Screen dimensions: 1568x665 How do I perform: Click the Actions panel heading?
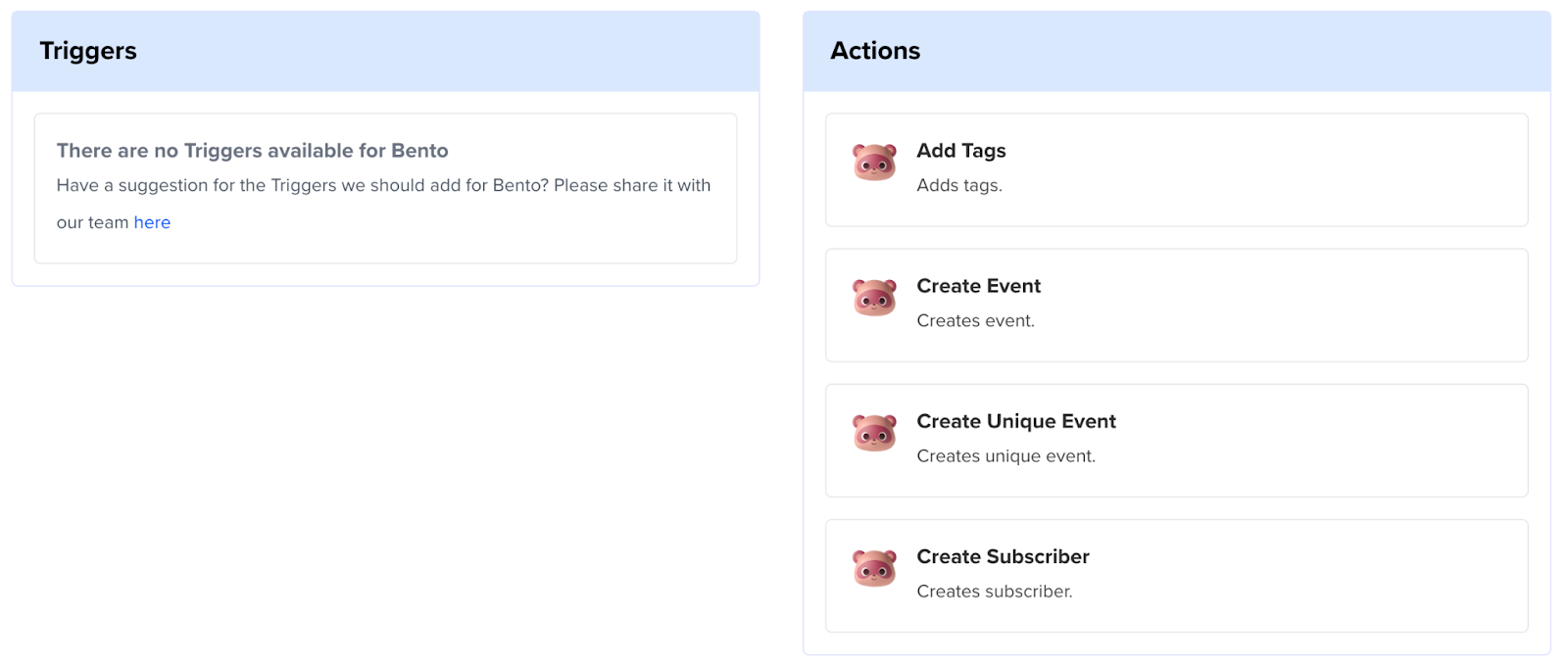pyautogui.click(x=875, y=51)
